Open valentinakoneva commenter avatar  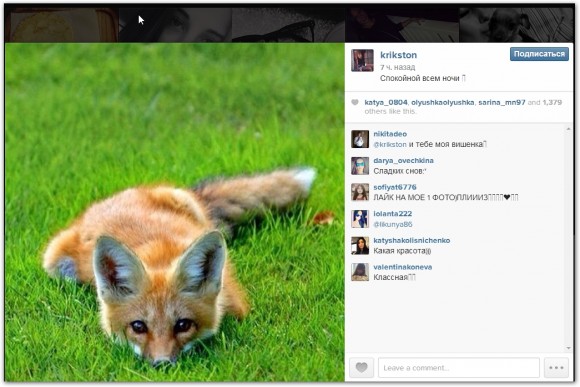[x=360, y=272]
